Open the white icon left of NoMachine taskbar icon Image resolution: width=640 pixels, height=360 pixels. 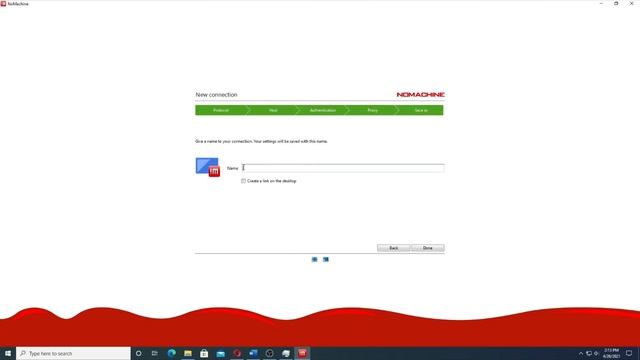[286, 353]
